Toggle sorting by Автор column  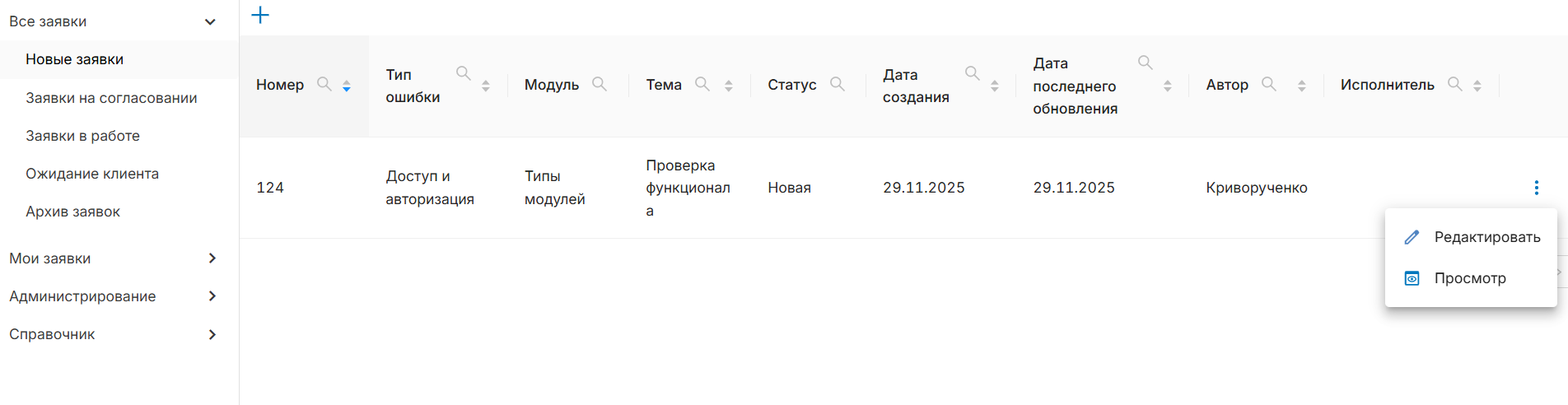1301,86
